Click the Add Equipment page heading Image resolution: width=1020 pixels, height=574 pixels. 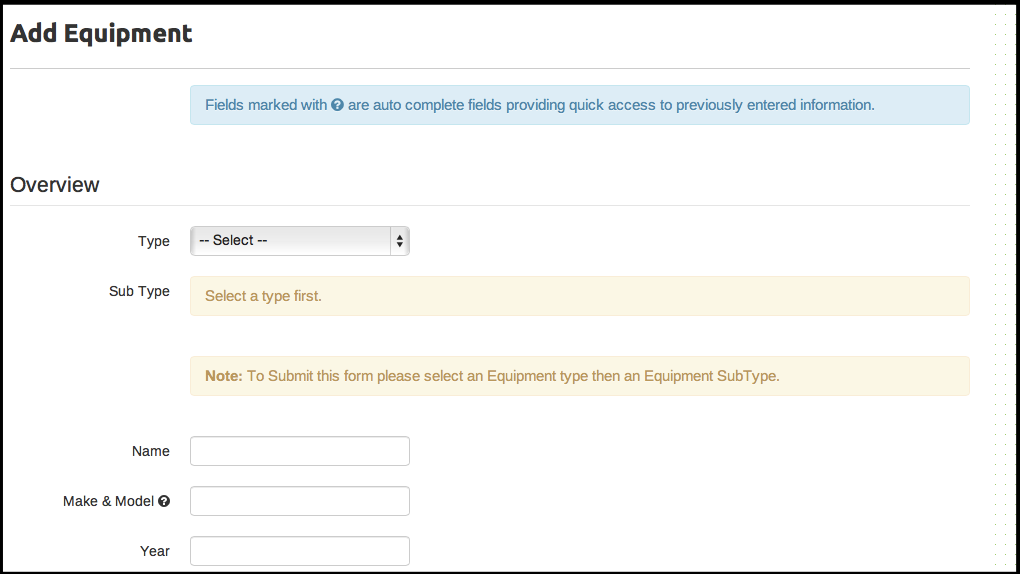pos(101,33)
